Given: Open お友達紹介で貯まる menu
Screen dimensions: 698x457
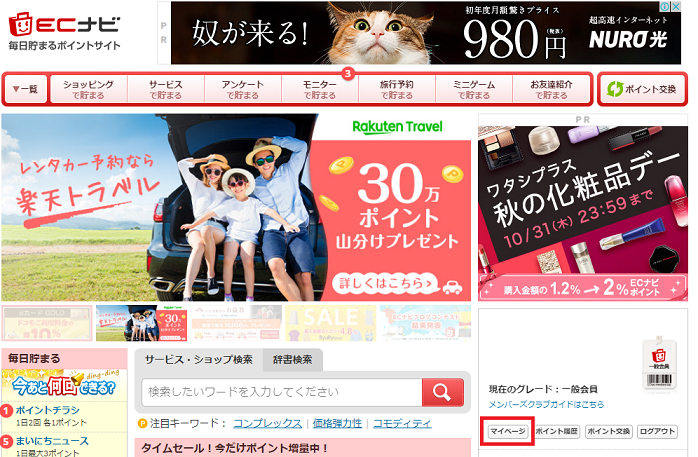Looking at the screenshot, I should coord(551,89).
